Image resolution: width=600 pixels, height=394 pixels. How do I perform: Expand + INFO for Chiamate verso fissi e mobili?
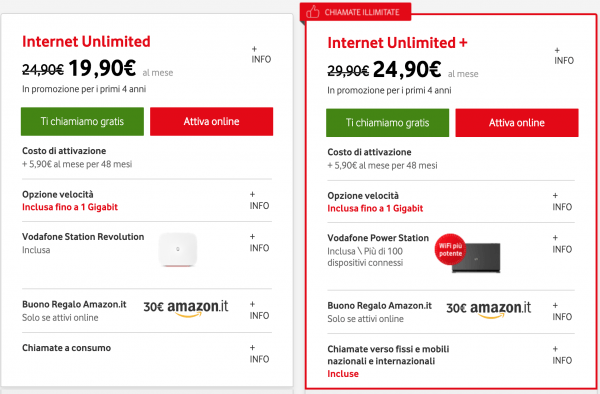(562, 355)
